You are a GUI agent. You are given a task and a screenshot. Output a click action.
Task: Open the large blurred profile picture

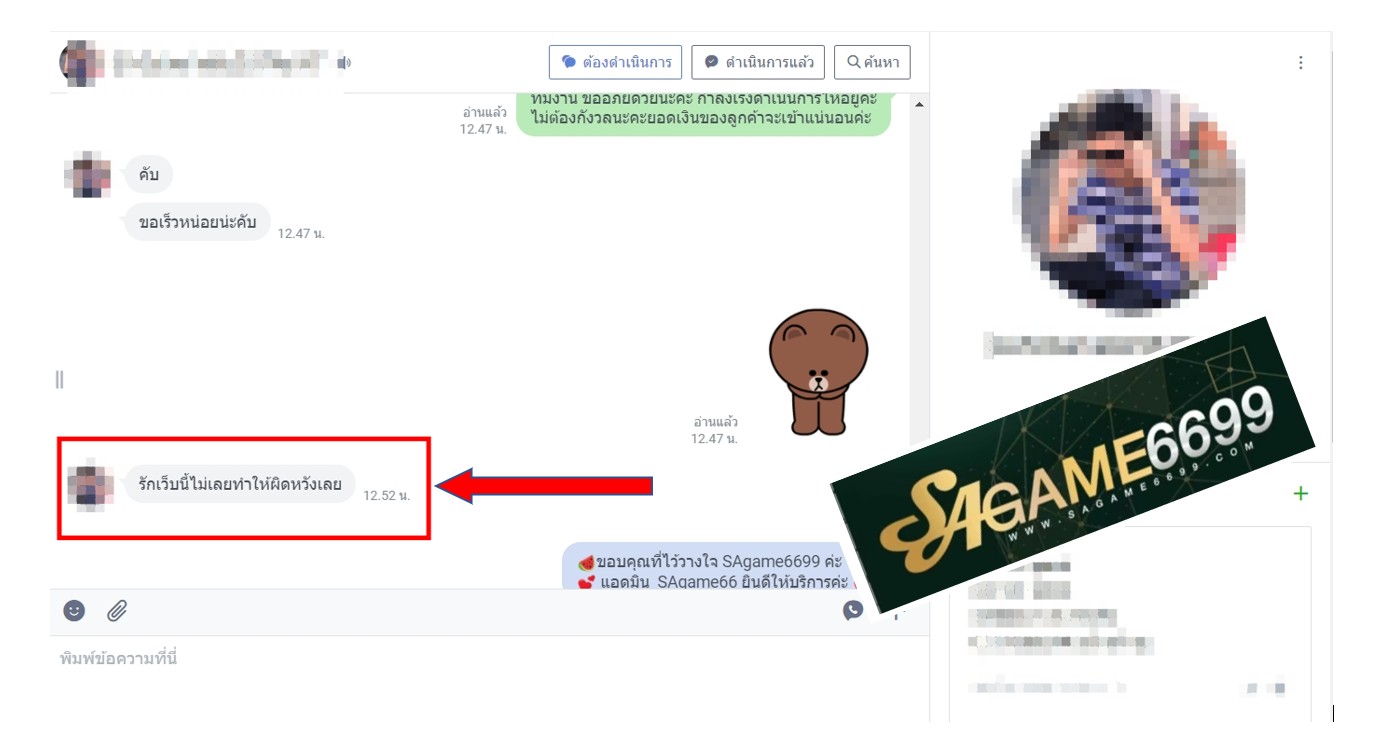(x=1133, y=200)
